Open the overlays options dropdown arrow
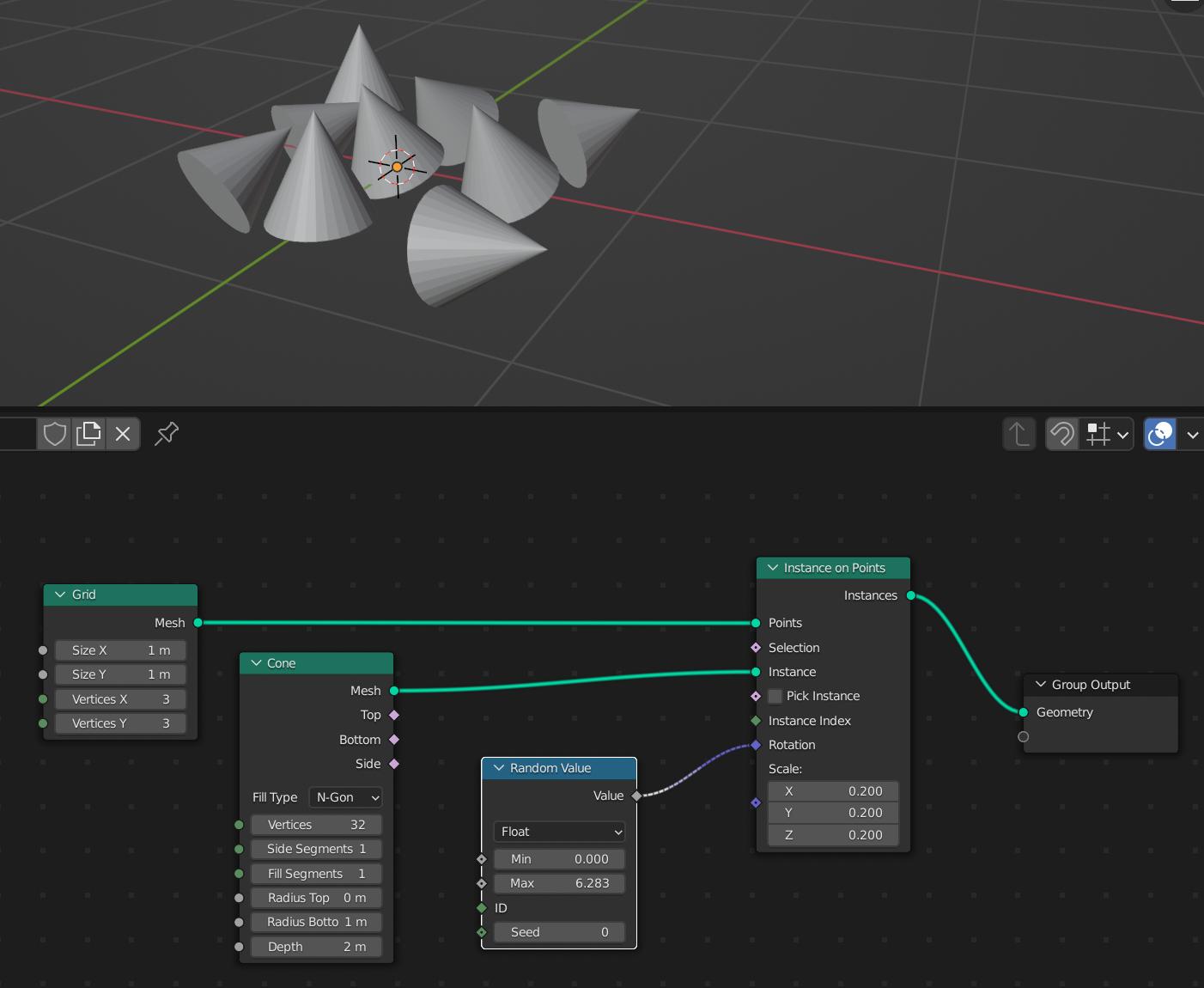Image resolution: width=1204 pixels, height=988 pixels. [x=1192, y=435]
